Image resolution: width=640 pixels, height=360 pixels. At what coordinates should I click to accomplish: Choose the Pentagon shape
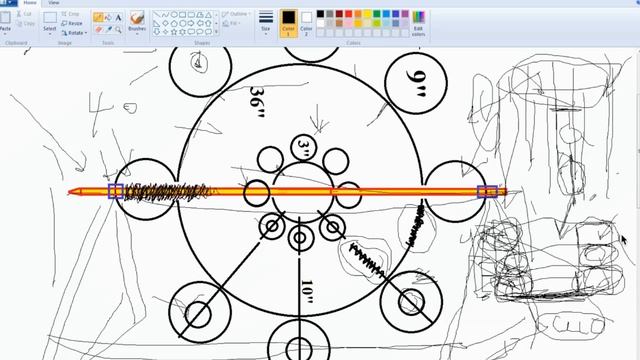[x=174, y=23]
